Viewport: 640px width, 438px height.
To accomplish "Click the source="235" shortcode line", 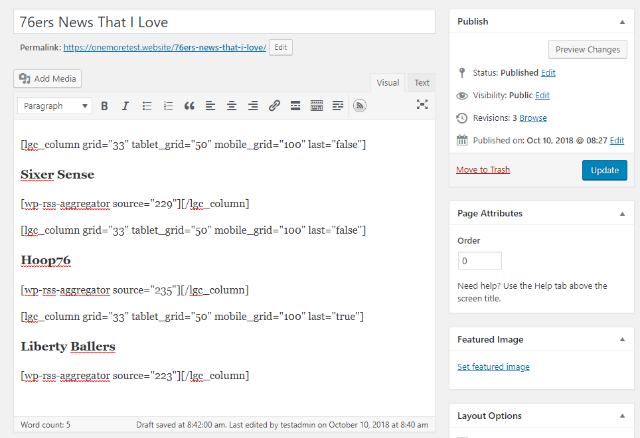I will tap(135, 290).
